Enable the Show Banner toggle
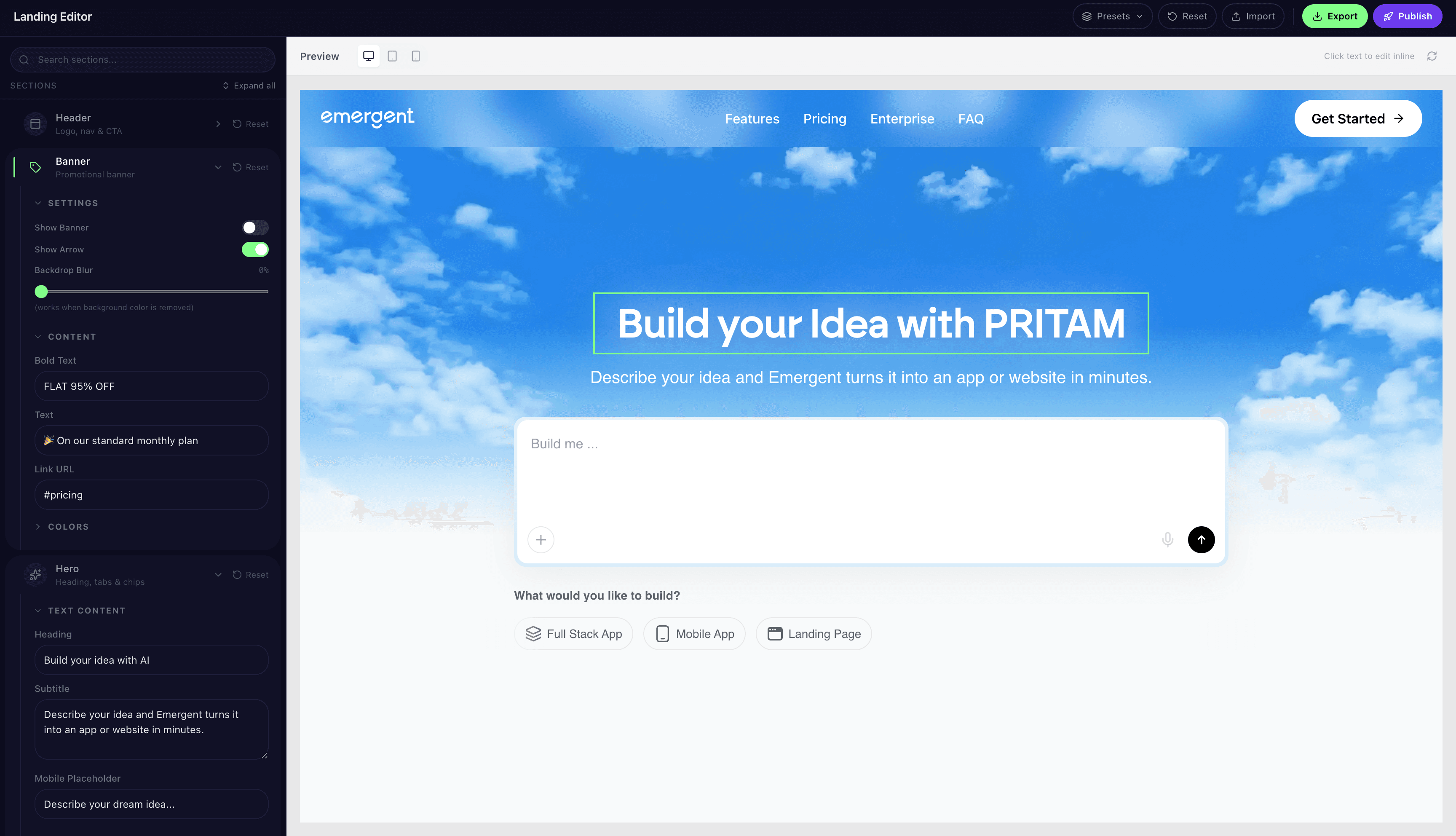The width and height of the screenshot is (1456, 836). (x=255, y=228)
